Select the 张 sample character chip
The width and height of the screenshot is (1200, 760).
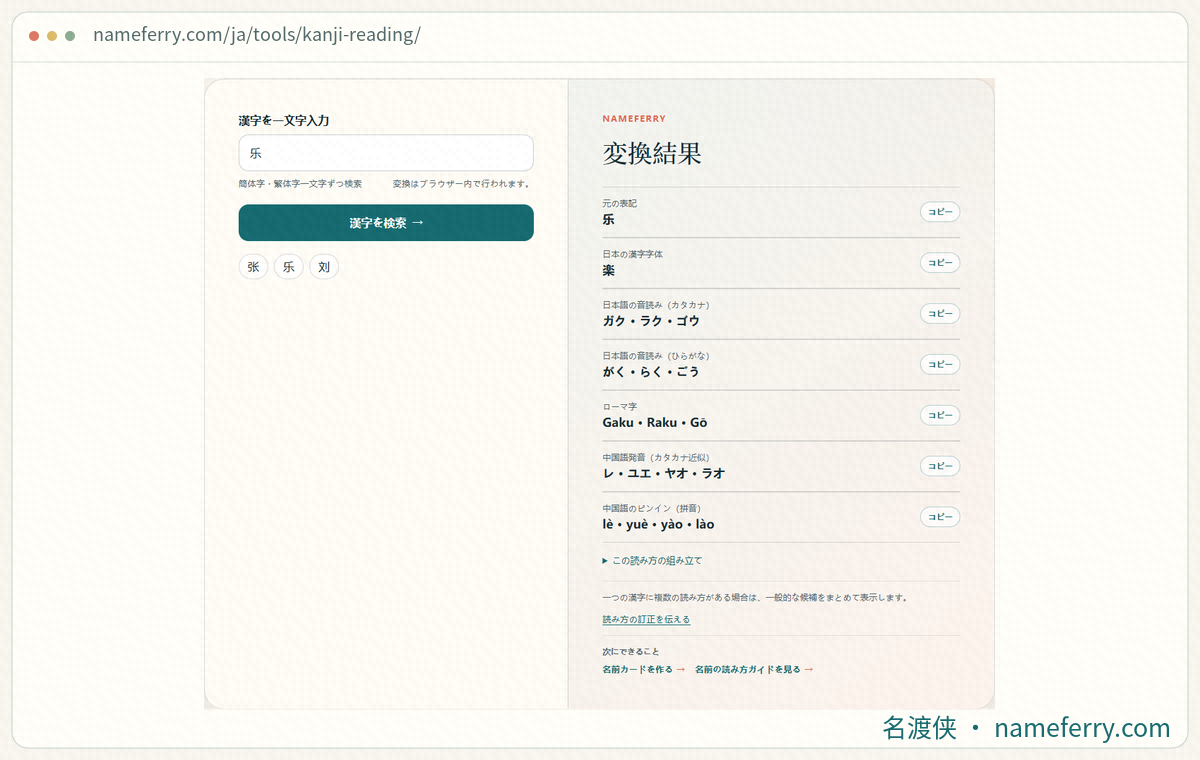[253, 267]
